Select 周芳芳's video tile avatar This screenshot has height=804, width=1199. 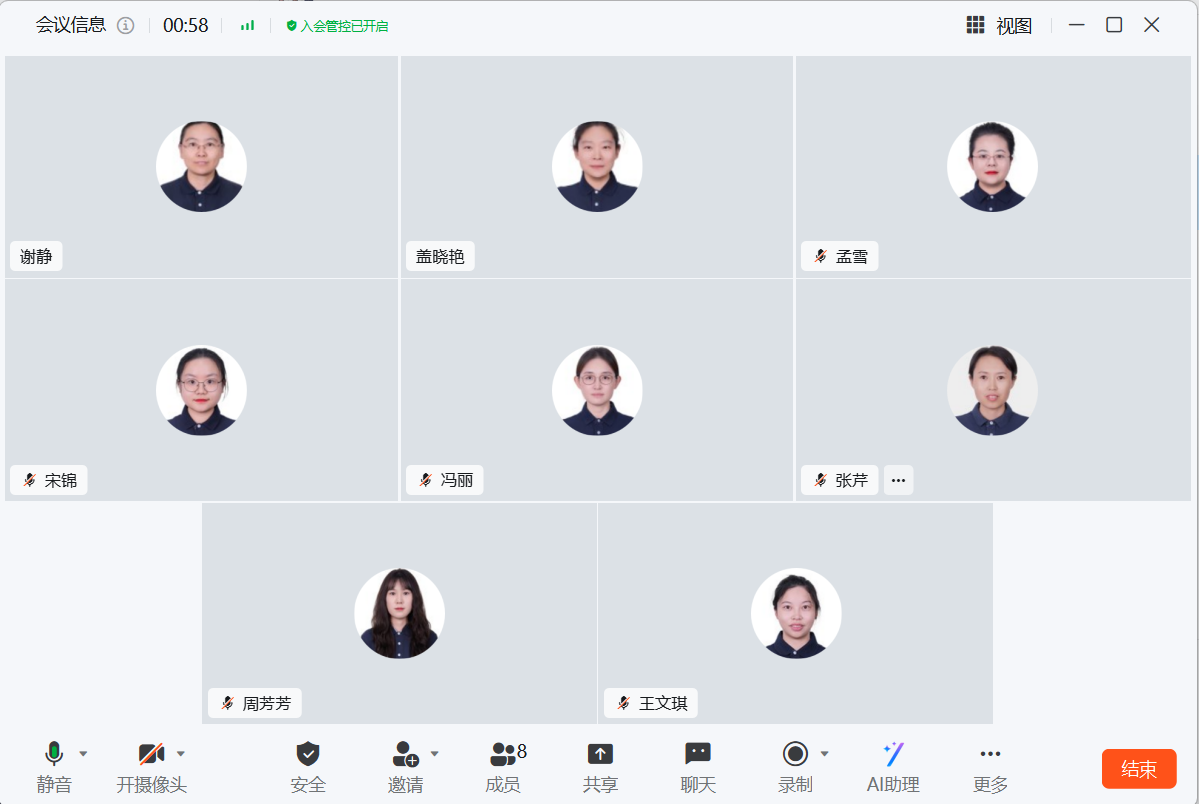pos(399,613)
